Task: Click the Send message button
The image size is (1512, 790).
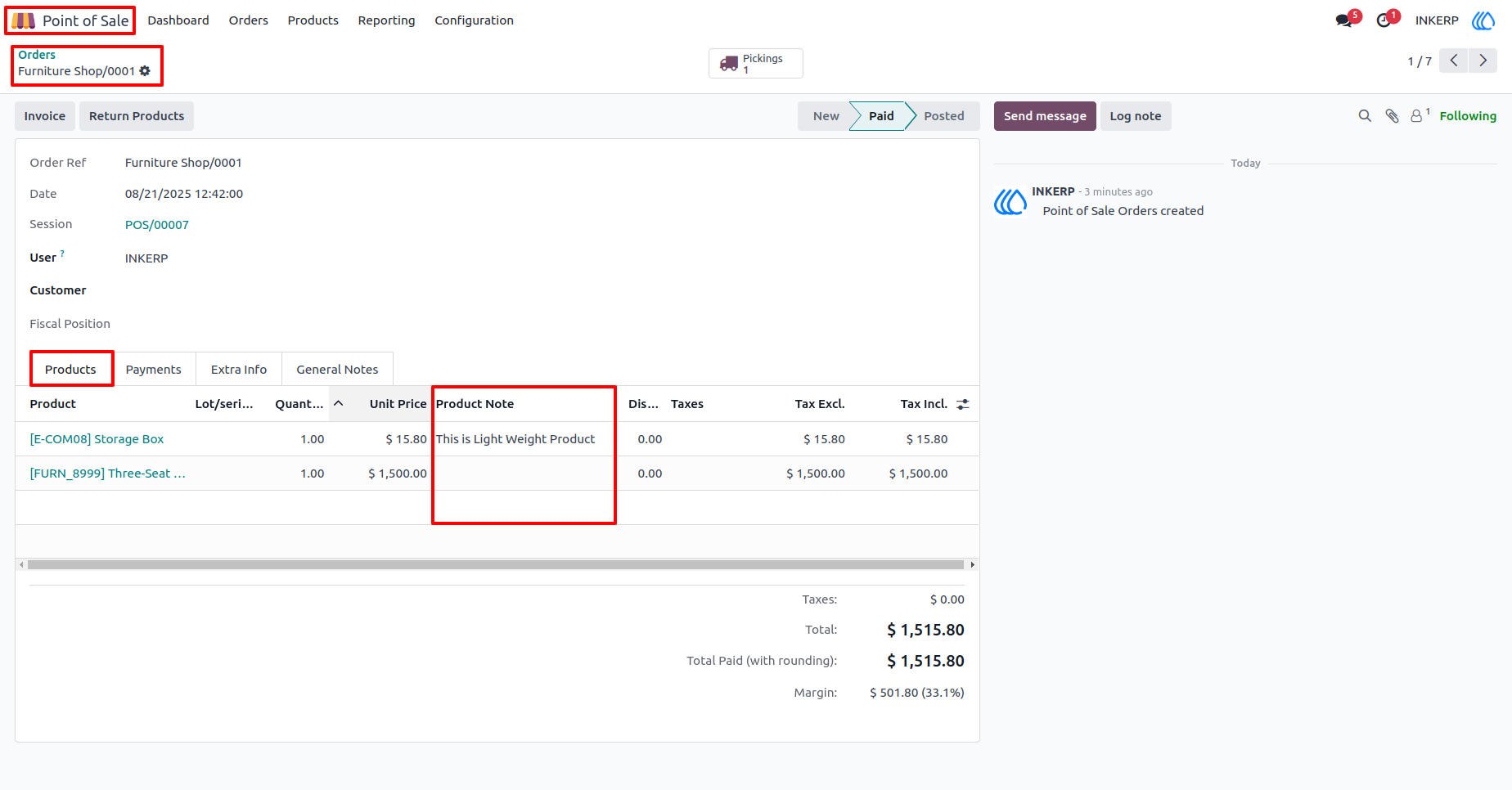Action: (x=1045, y=116)
